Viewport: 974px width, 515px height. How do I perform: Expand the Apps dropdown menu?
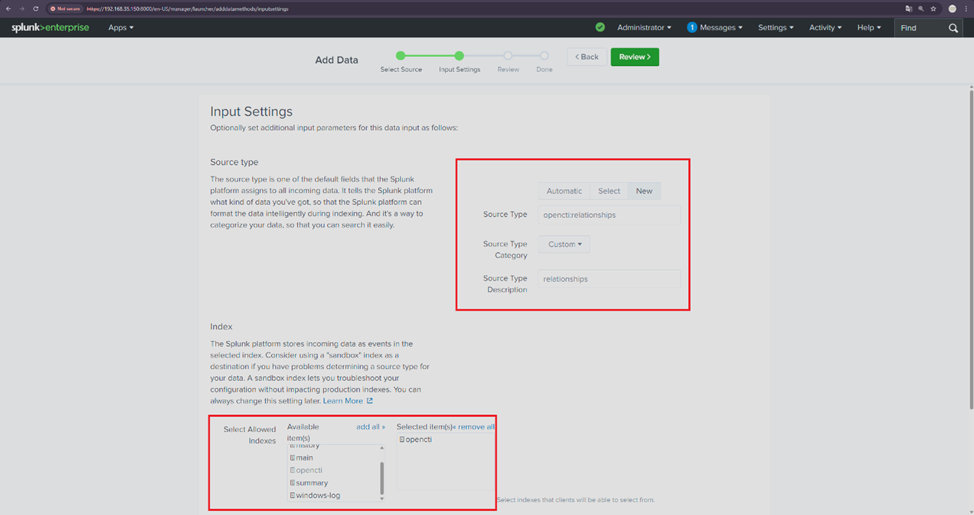[121, 28]
